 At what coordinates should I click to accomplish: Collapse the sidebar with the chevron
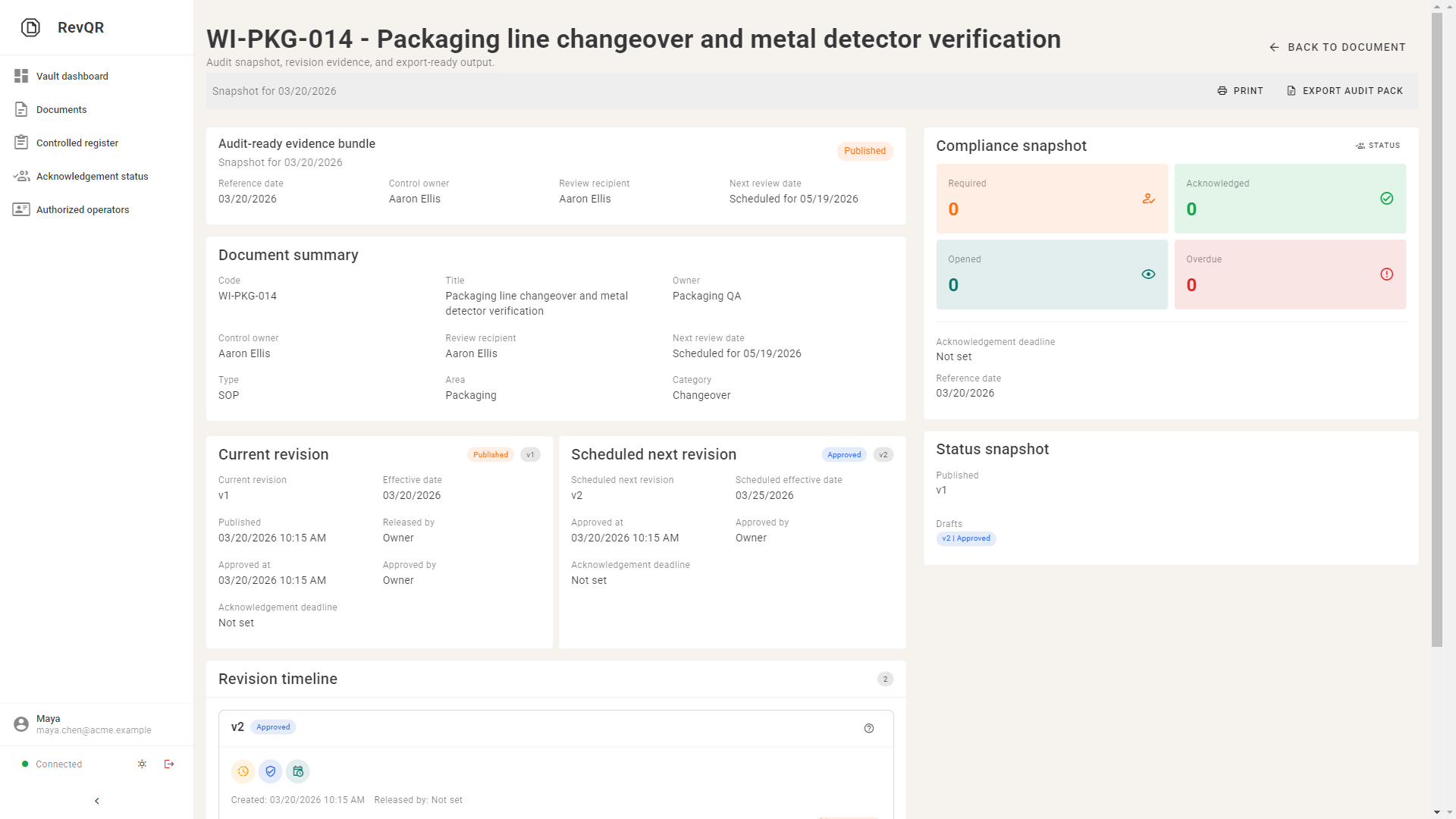coord(96,800)
